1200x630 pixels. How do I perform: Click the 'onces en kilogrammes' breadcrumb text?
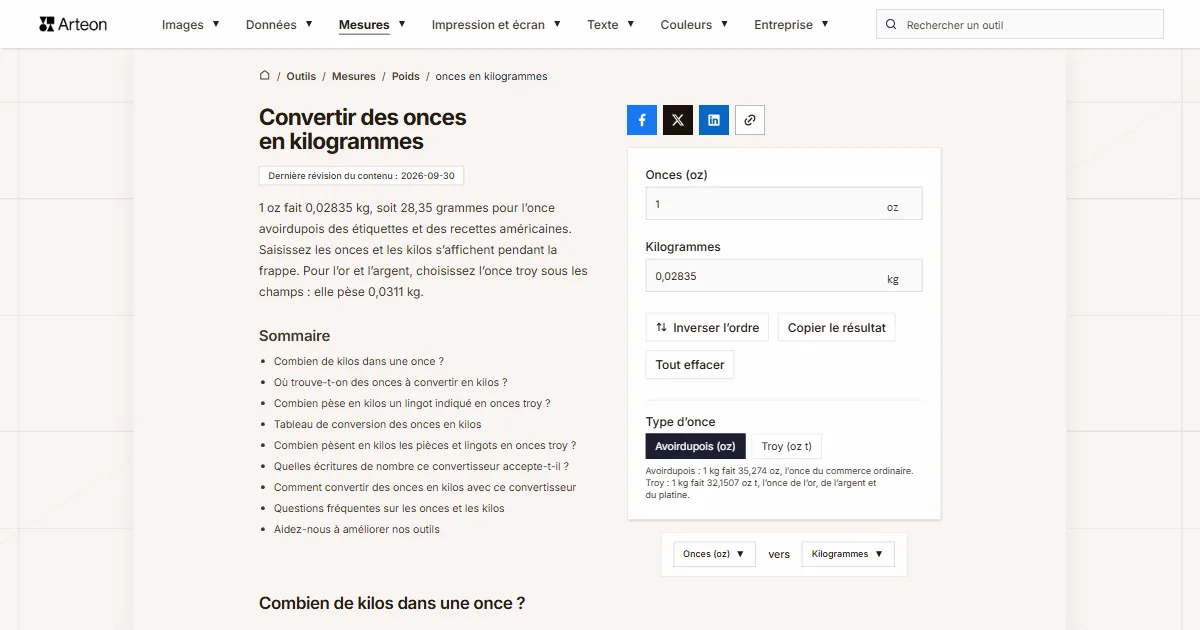point(492,76)
